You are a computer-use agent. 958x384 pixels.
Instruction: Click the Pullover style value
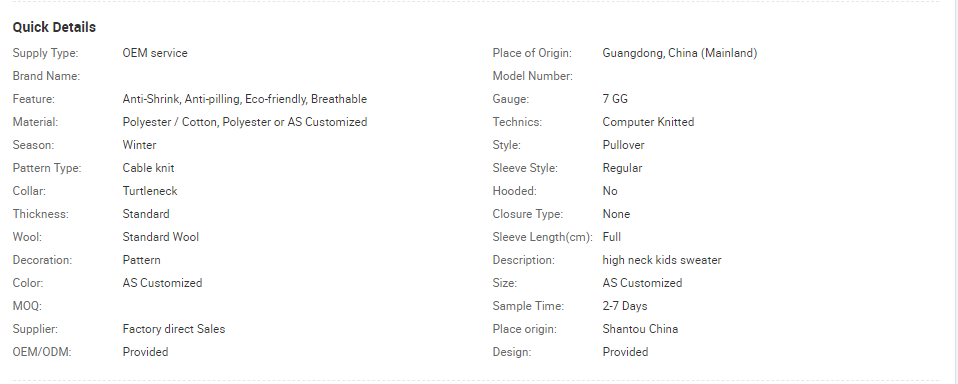623,145
